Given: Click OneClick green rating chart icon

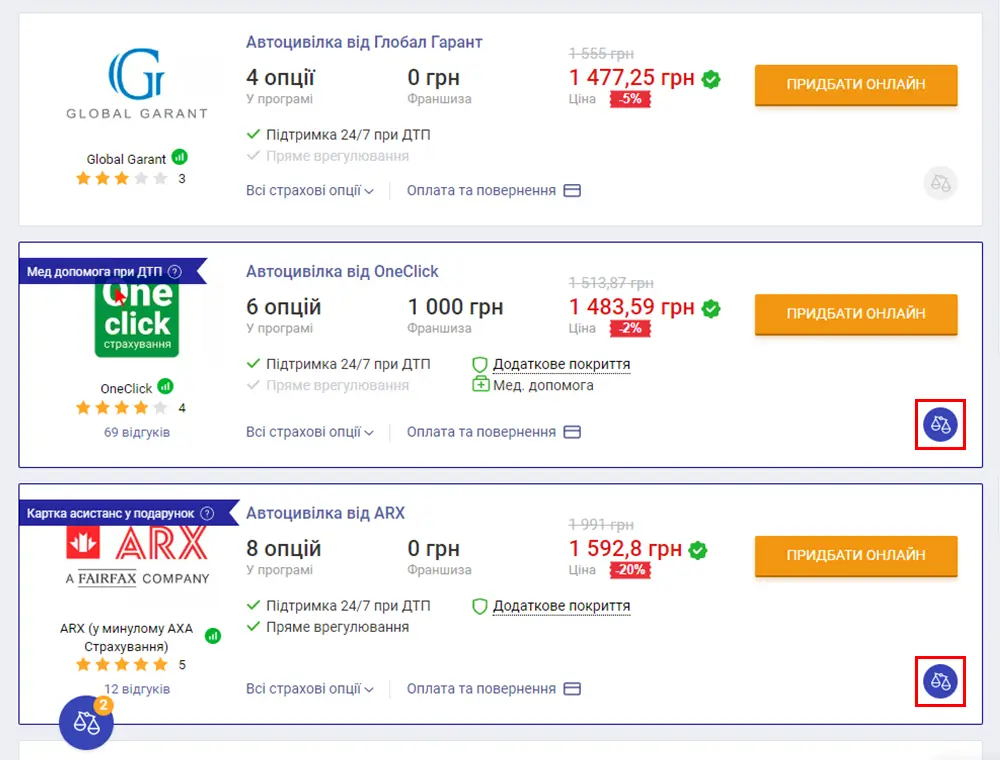Looking at the screenshot, I should (x=166, y=386).
